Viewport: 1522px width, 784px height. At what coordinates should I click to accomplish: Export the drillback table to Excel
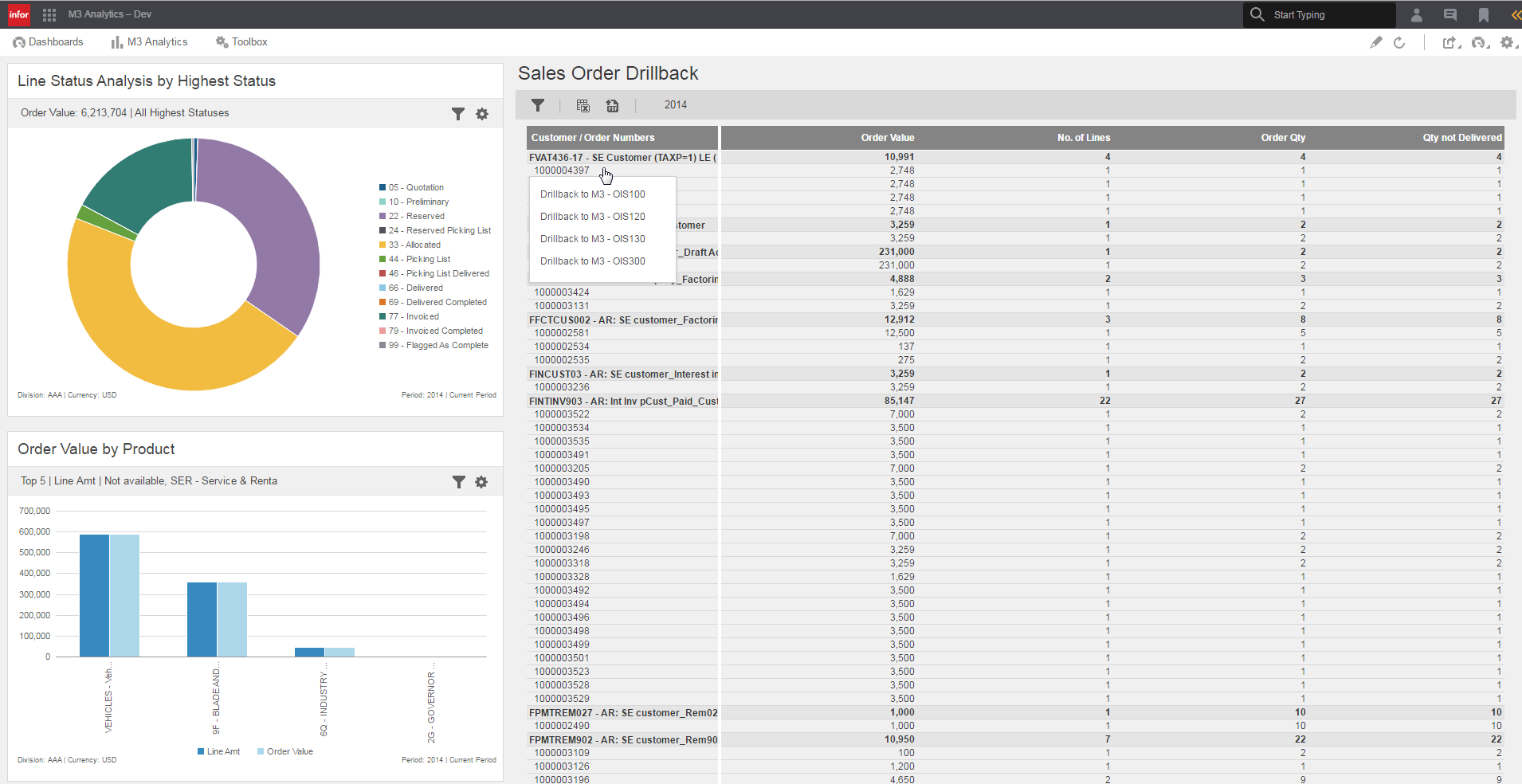[583, 105]
